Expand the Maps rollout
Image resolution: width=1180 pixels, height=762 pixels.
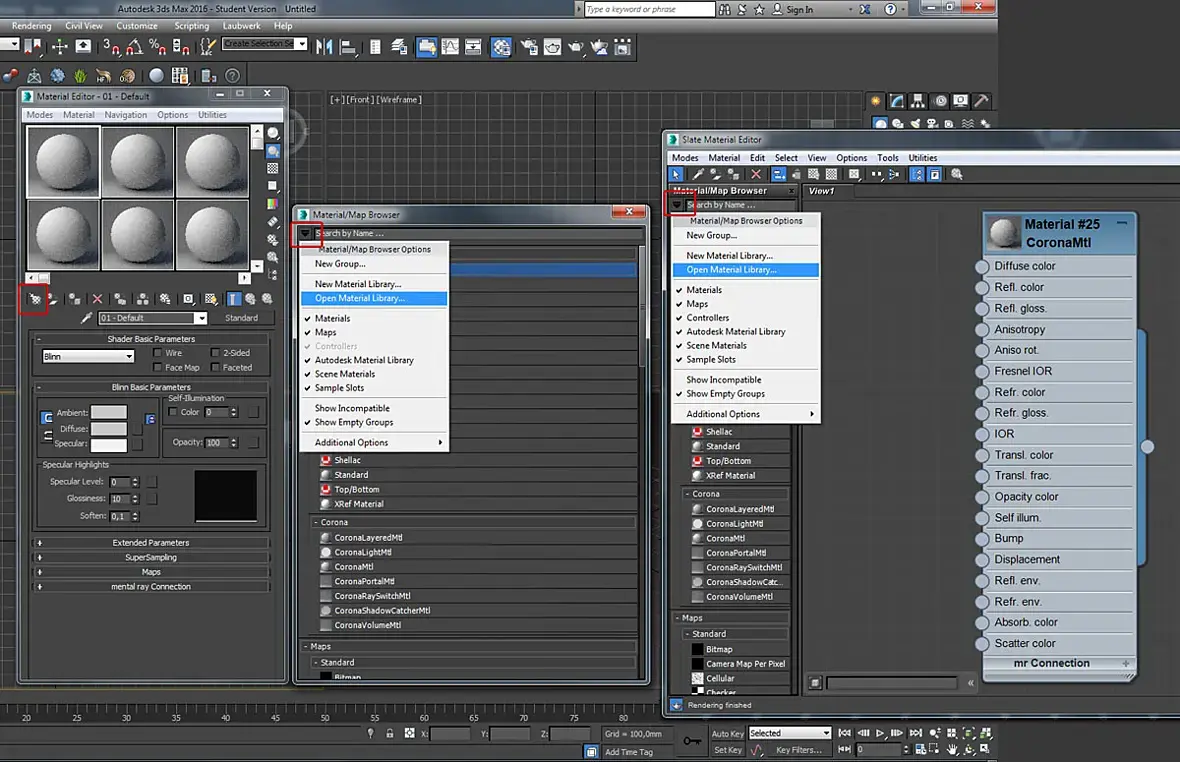coord(150,572)
